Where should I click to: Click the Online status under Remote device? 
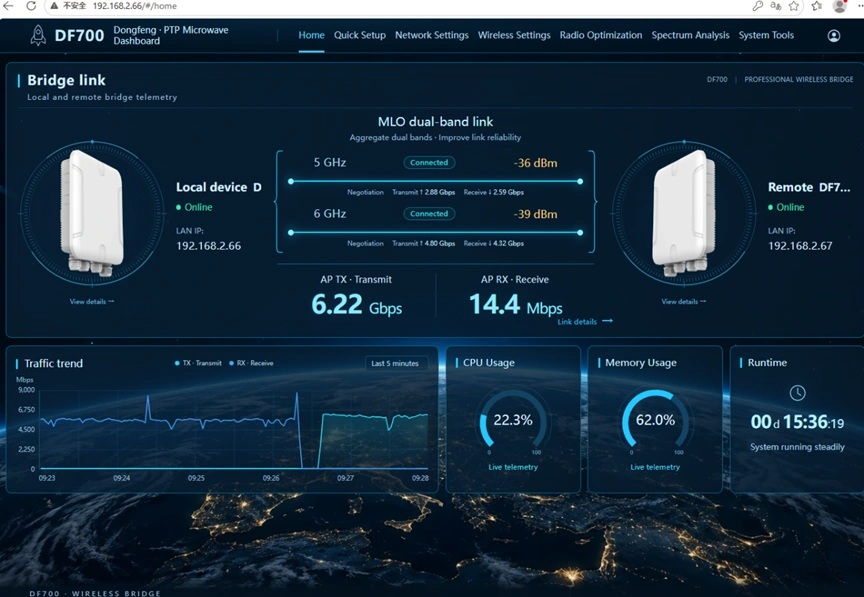coord(786,207)
